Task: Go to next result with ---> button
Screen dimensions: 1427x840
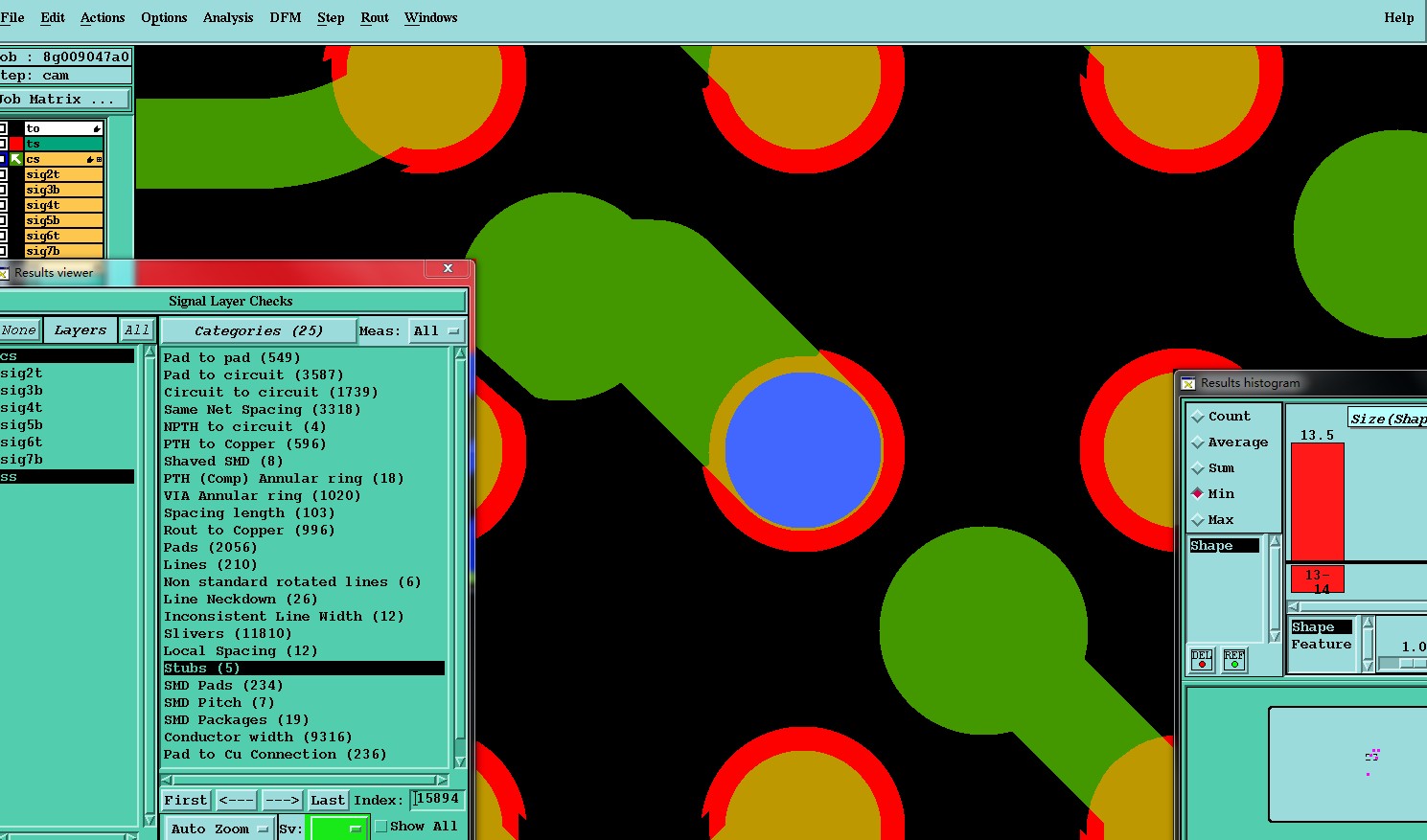Action: (282, 800)
